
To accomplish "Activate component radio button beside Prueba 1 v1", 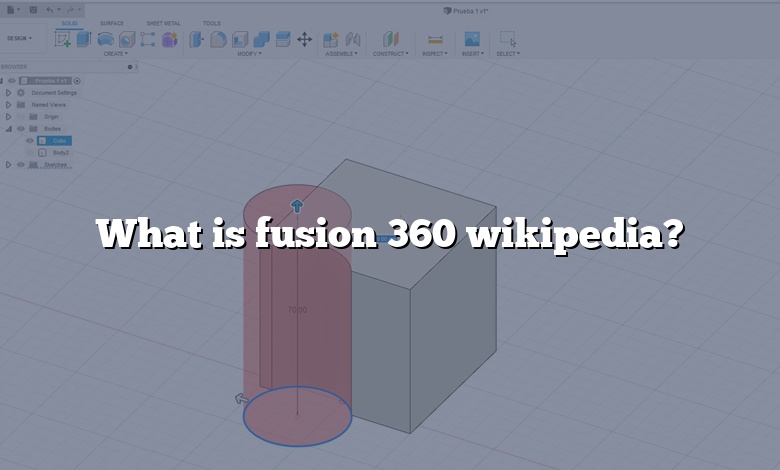I will point(77,81).
